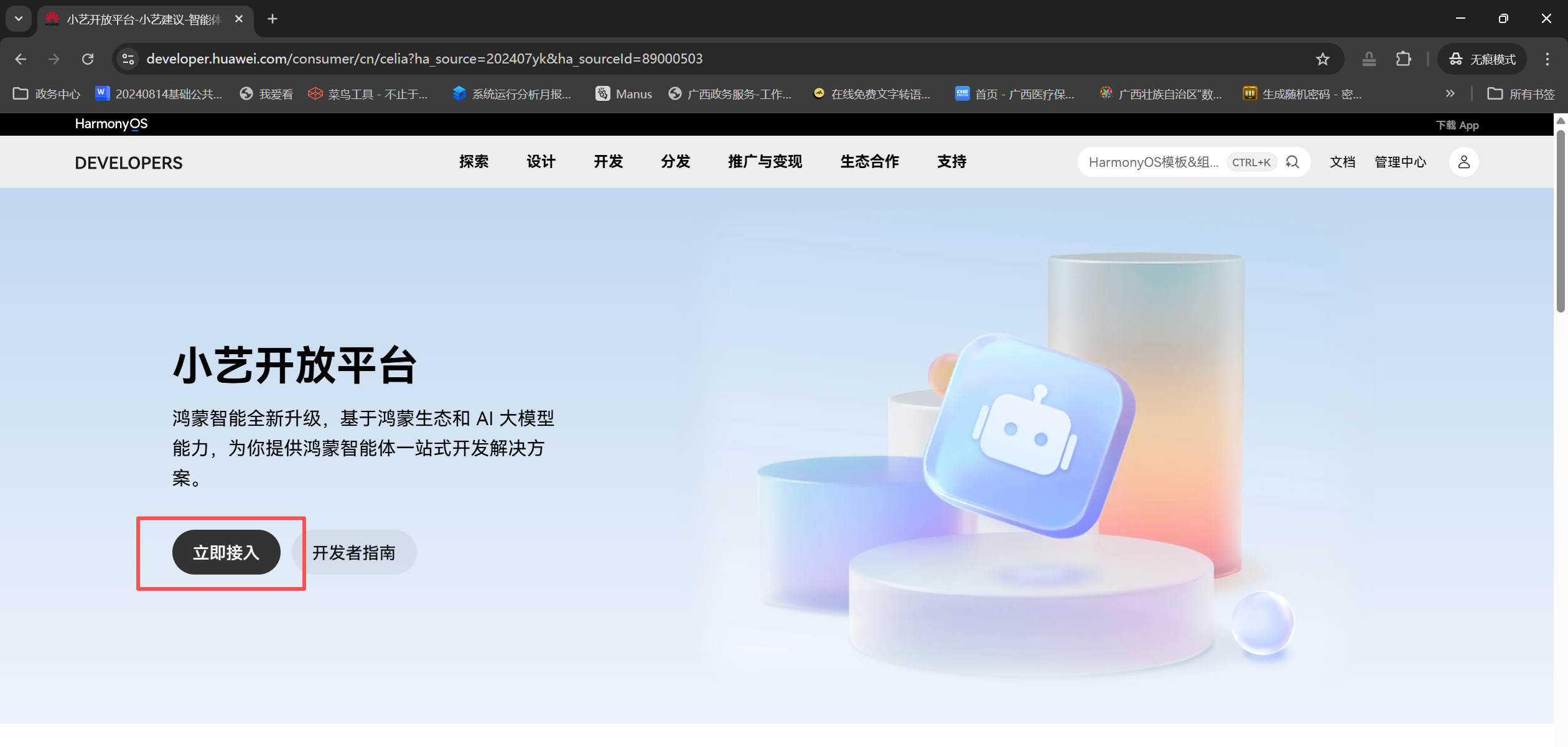Click the browser reload icon
The image size is (1568, 747).
pyautogui.click(x=88, y=59)
